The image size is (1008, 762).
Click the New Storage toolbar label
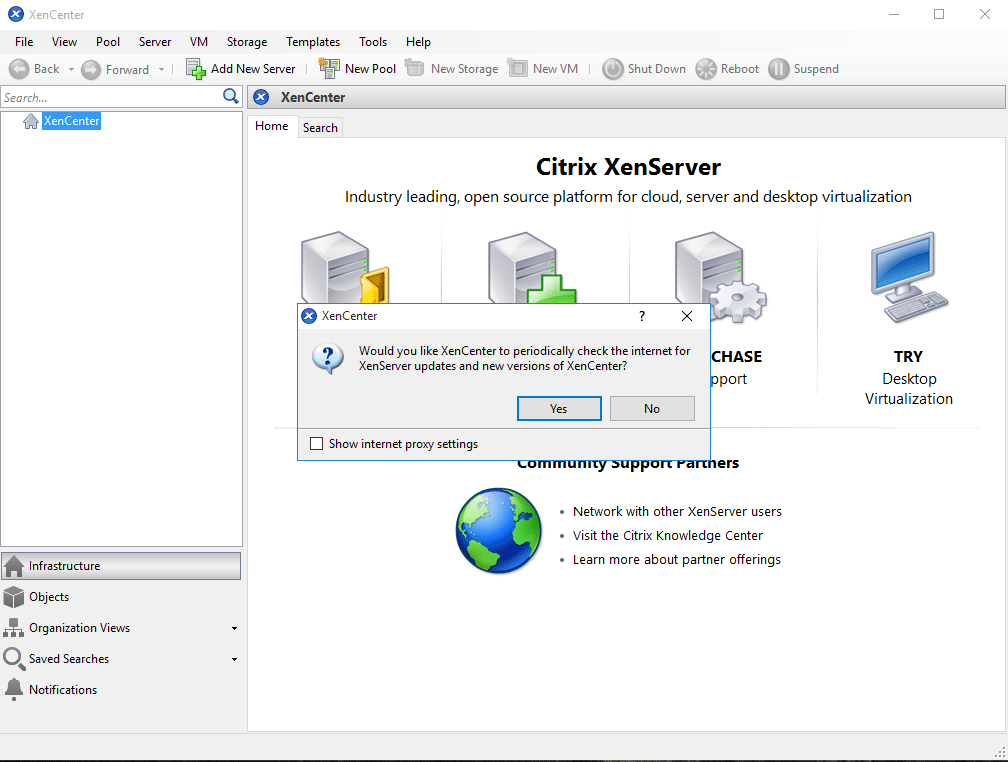coord(464,69)
